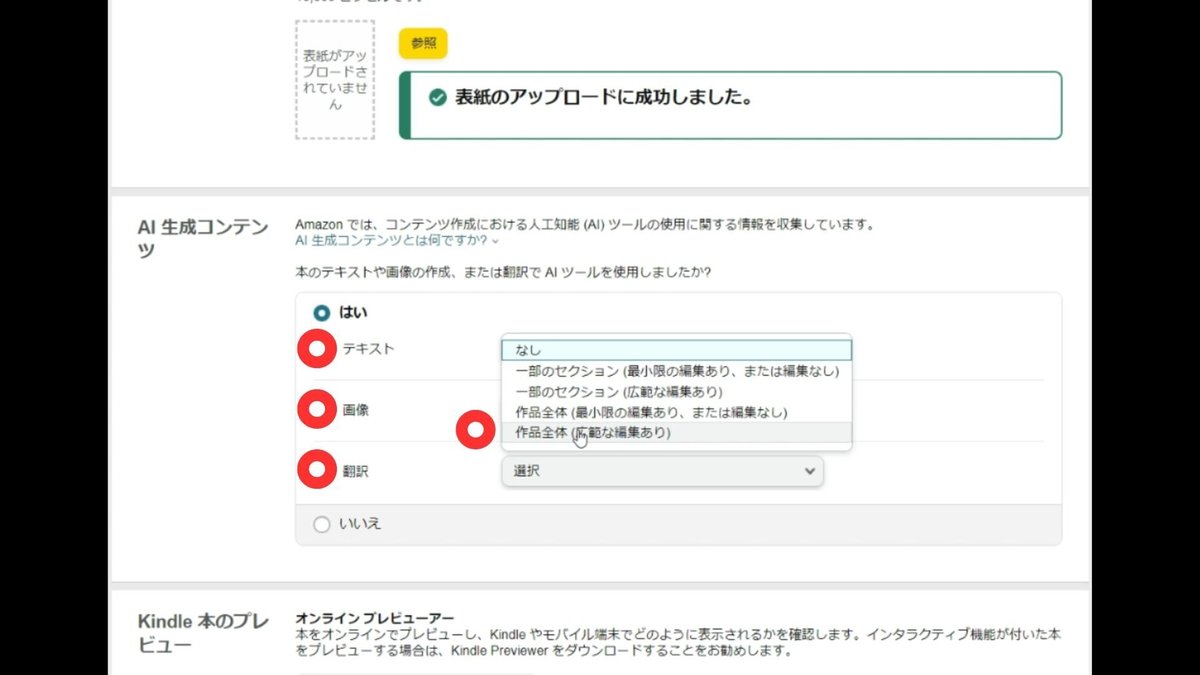The height and width of the screenshot is (675, 1200).
Task: Choose 作品全体 (最小限の編集あり、または編集なし) option
Action: coord(677,412)
